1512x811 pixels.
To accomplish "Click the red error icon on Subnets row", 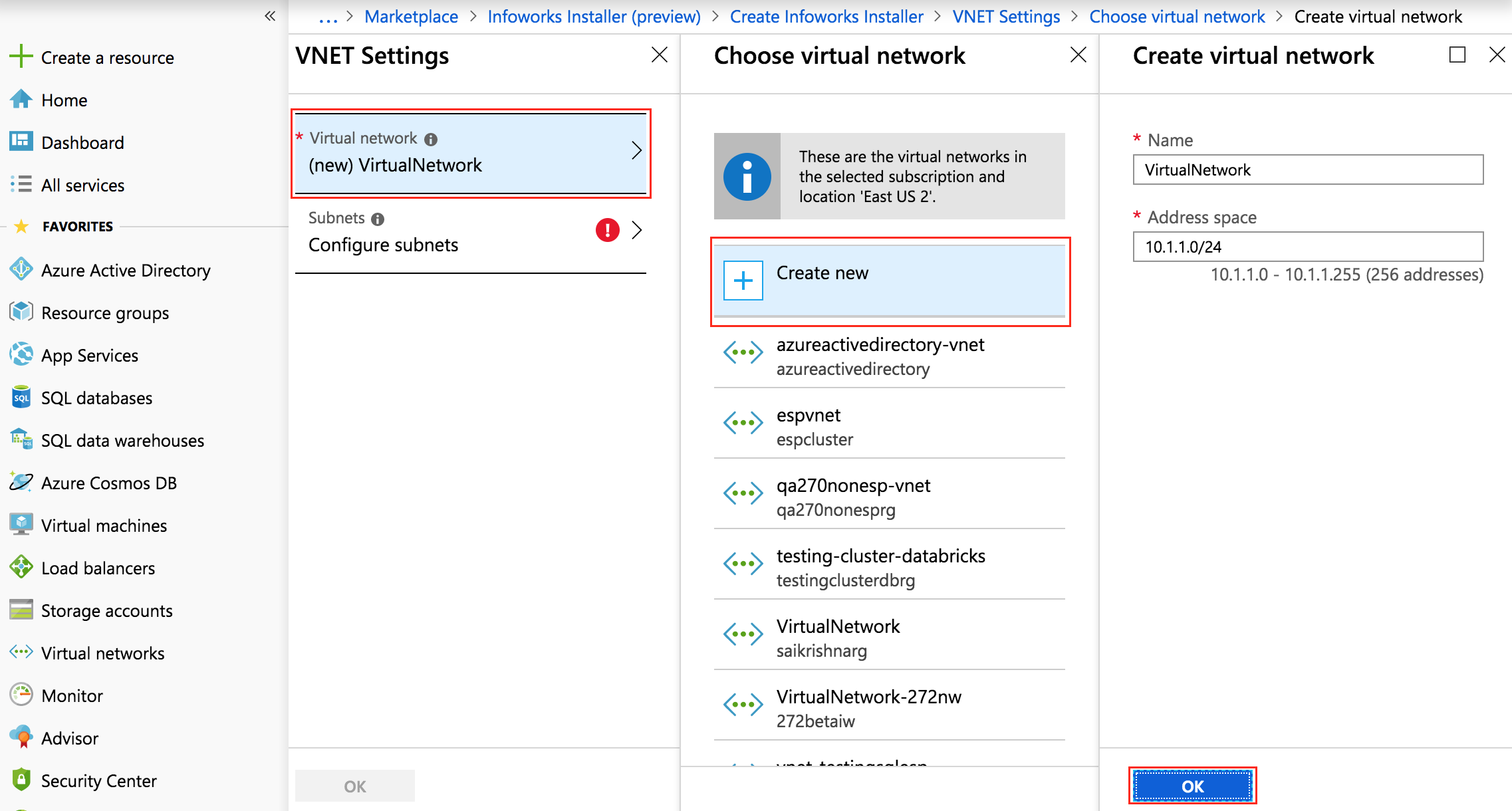I will tap(608, 230).
